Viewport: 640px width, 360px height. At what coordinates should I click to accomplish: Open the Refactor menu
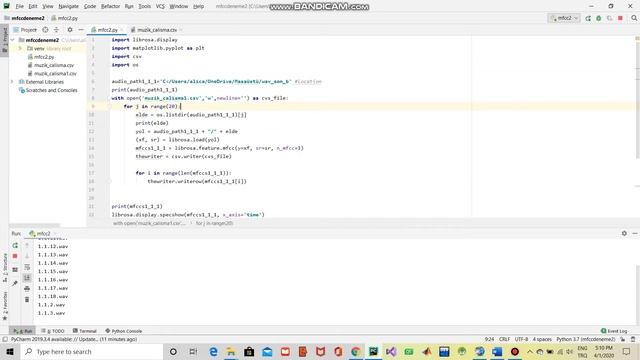111,7
